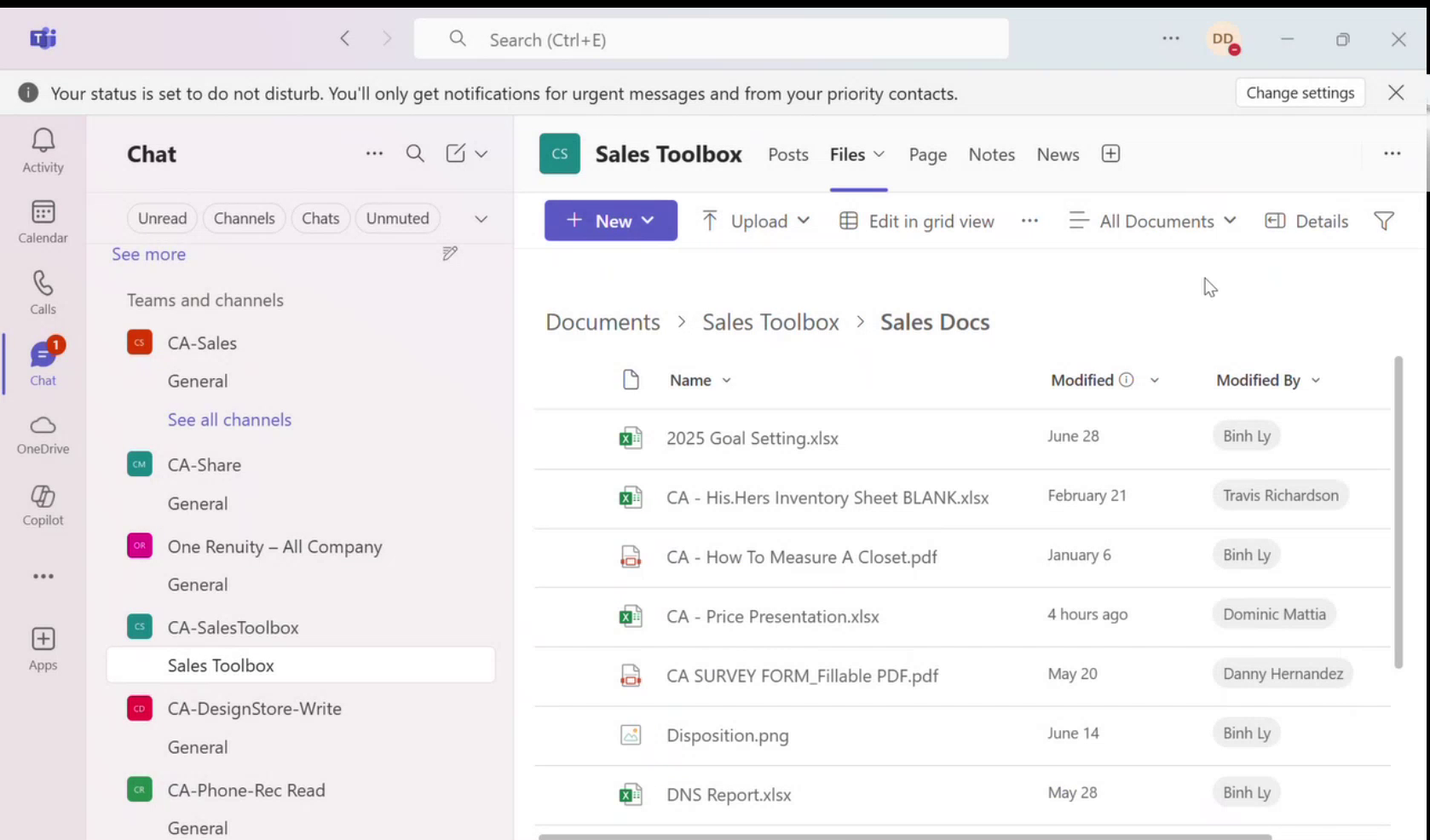Open the New file dropdown
This screenshot has width=1430, height=840.
[x=610, y=220]
